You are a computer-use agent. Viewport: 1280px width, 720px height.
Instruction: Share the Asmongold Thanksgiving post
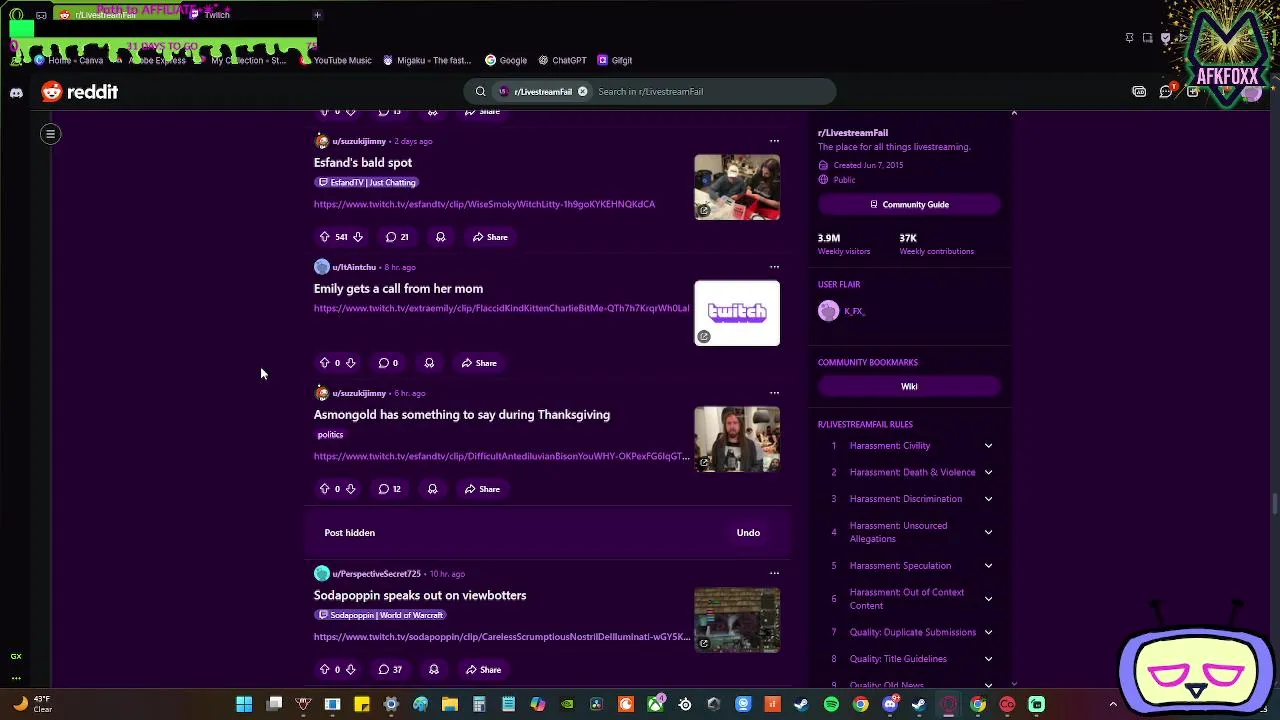point(482,489)
